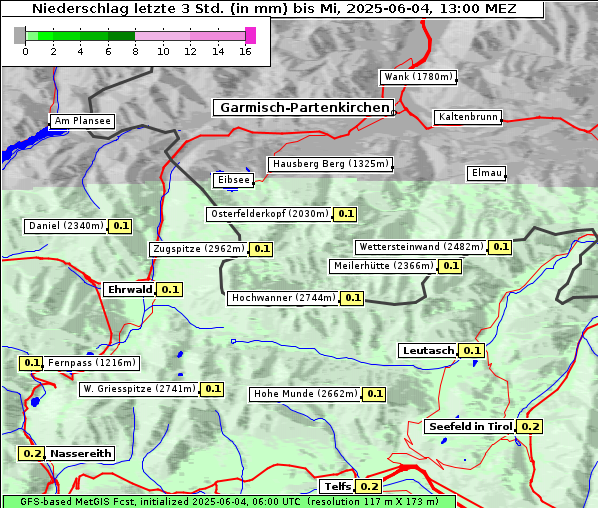Select the Wettersteinwand (2482m) label
This screenshot has height=508, width=598.
click(421, 247)
